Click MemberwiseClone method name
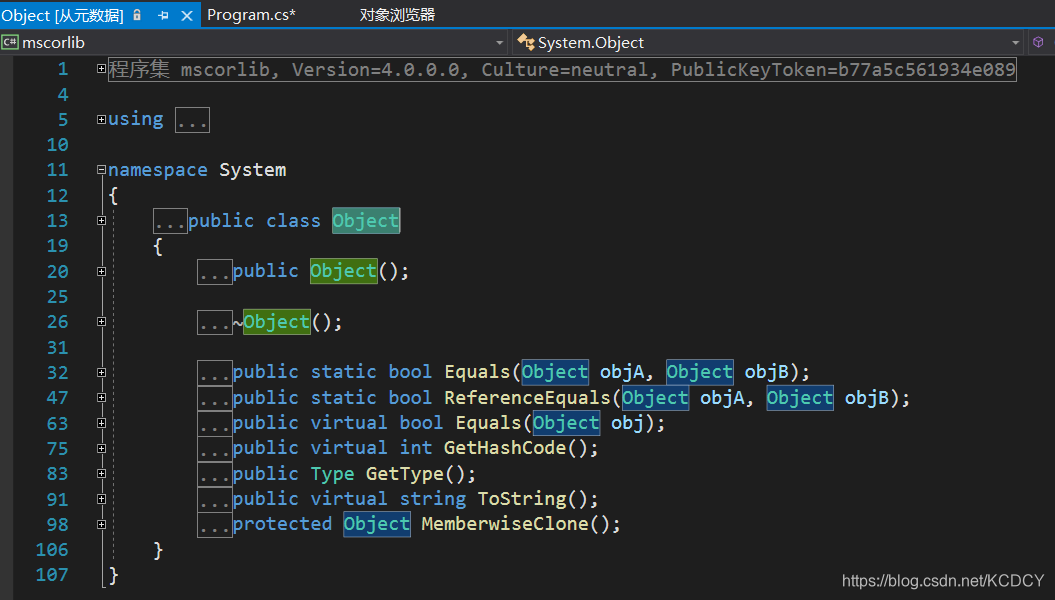Viewport: 1055px width, 600px height. point(505,523)
